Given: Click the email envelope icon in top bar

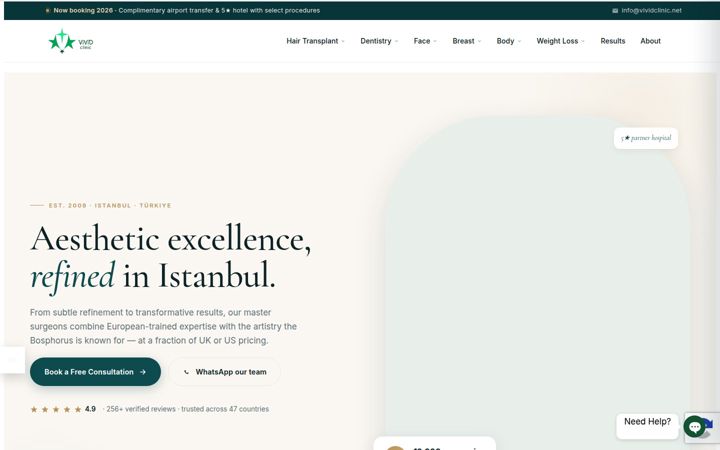Looking at the screenshot, I should point(615,11).
